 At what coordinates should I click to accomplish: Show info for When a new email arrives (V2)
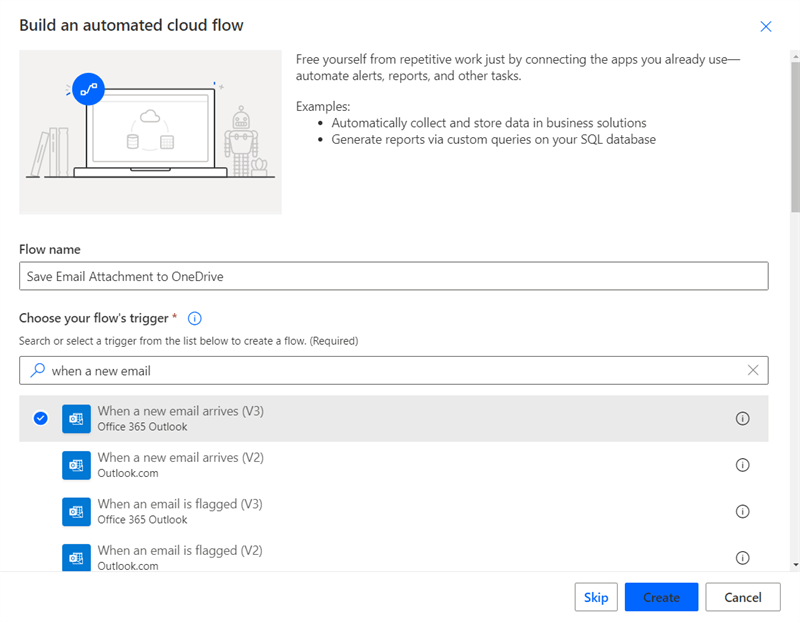tap(742, 465)
